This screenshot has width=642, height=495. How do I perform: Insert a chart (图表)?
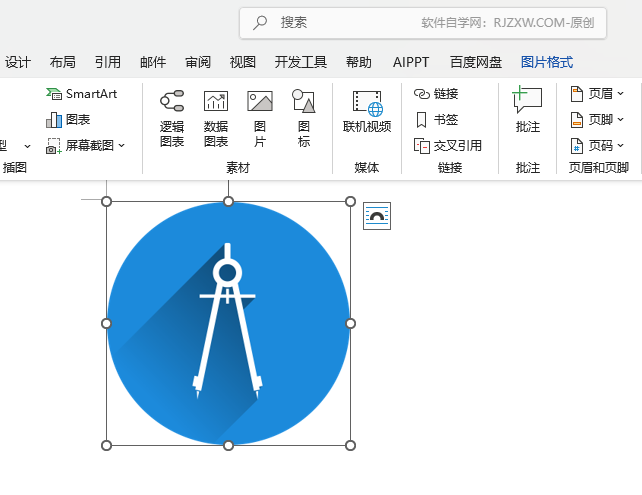68,120
